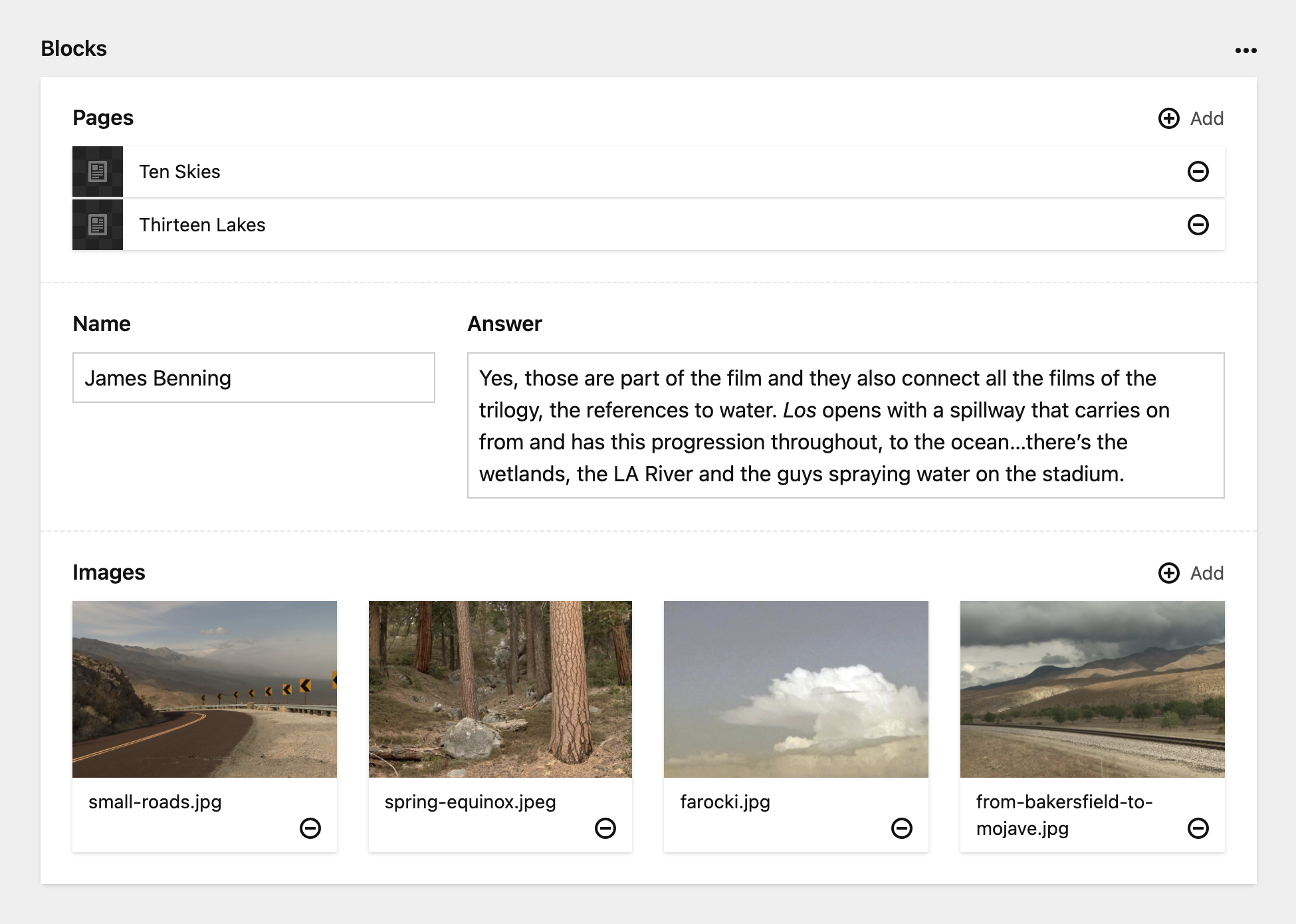This screenshot has height=924, width=1296.
Task: Click the Add label in Images section
Action: point(1206,573)
